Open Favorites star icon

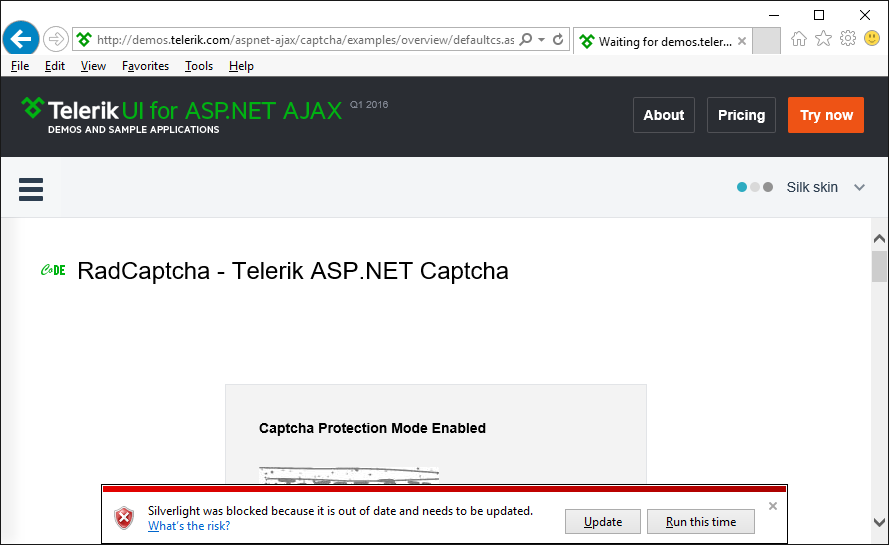(x=823, y=39)
